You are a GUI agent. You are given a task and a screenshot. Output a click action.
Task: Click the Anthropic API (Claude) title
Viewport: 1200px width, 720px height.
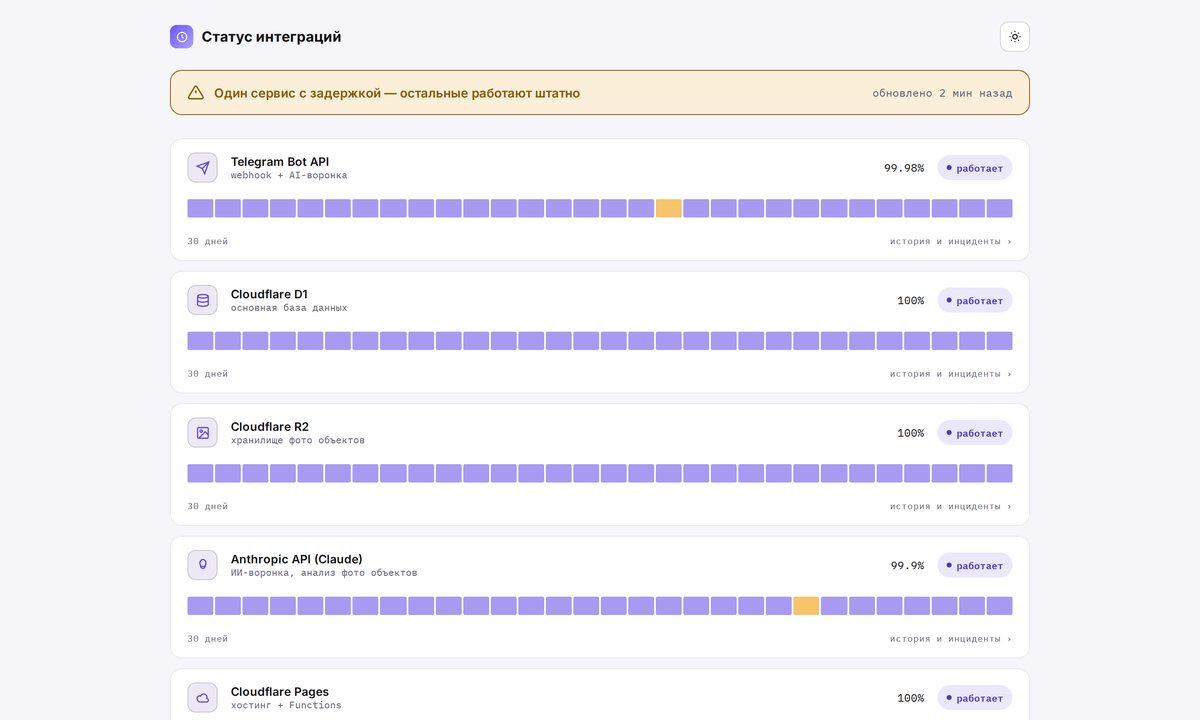pos(297,559)
